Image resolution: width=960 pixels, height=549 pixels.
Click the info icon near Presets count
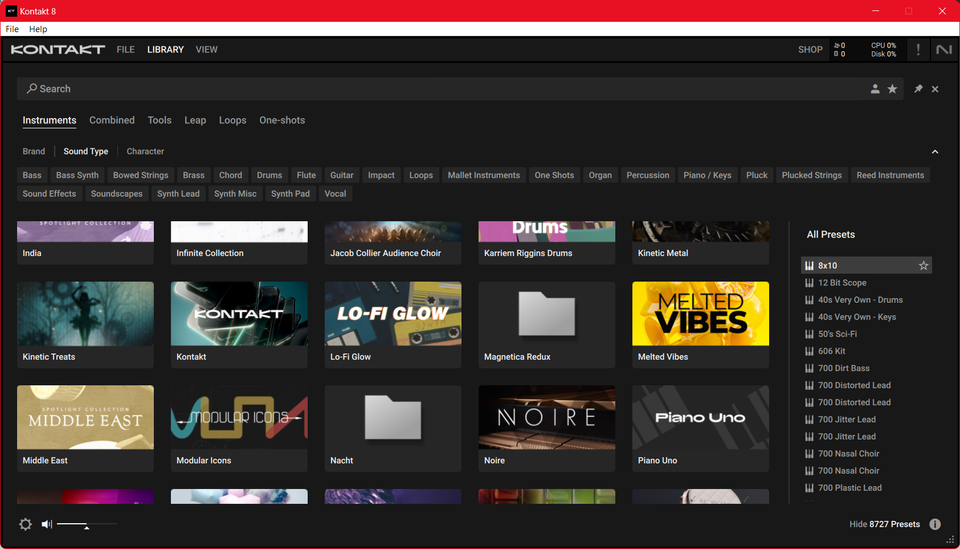[x=935, y=524]
